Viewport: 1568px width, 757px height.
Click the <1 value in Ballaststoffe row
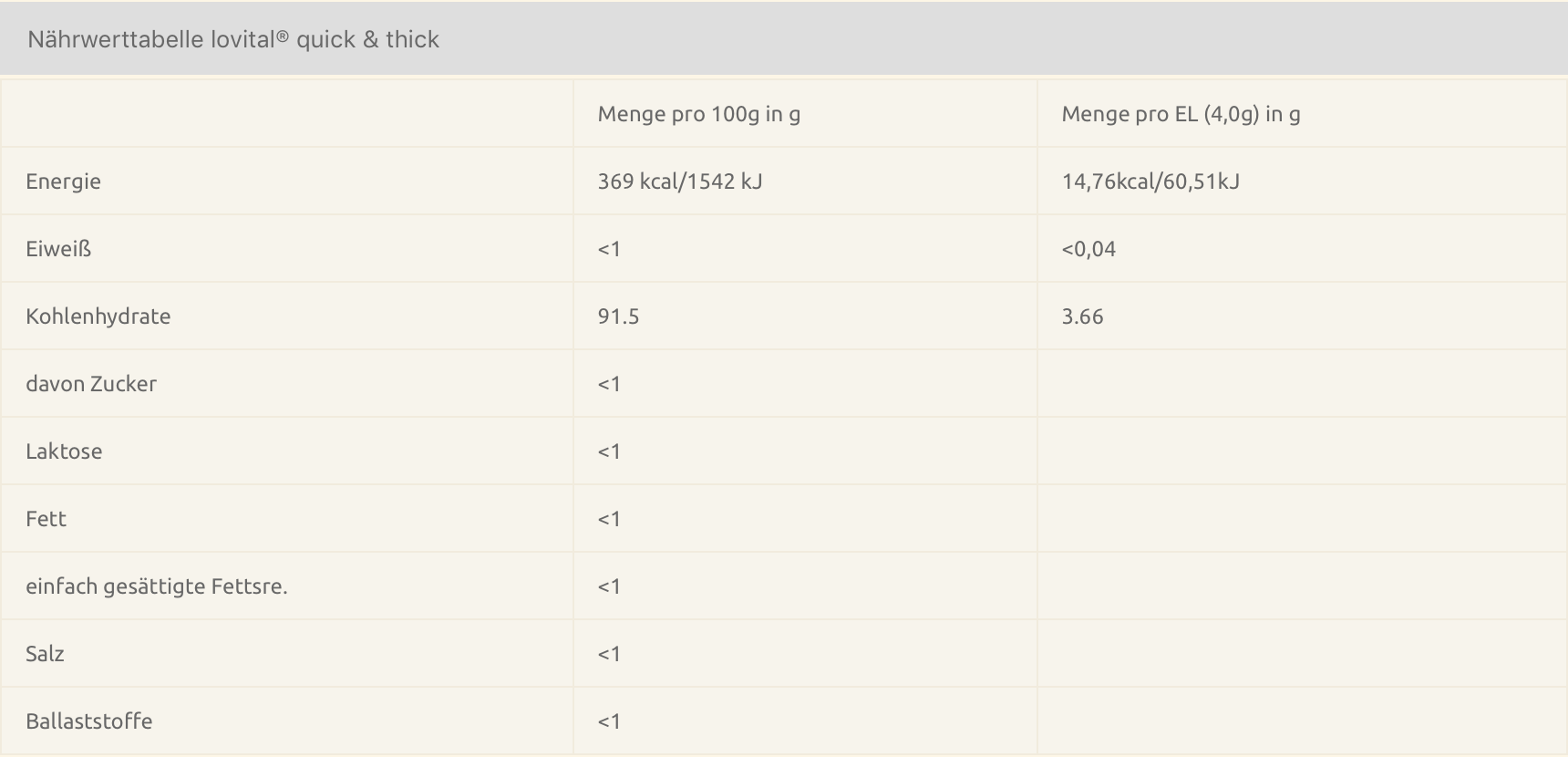point(609,721)
